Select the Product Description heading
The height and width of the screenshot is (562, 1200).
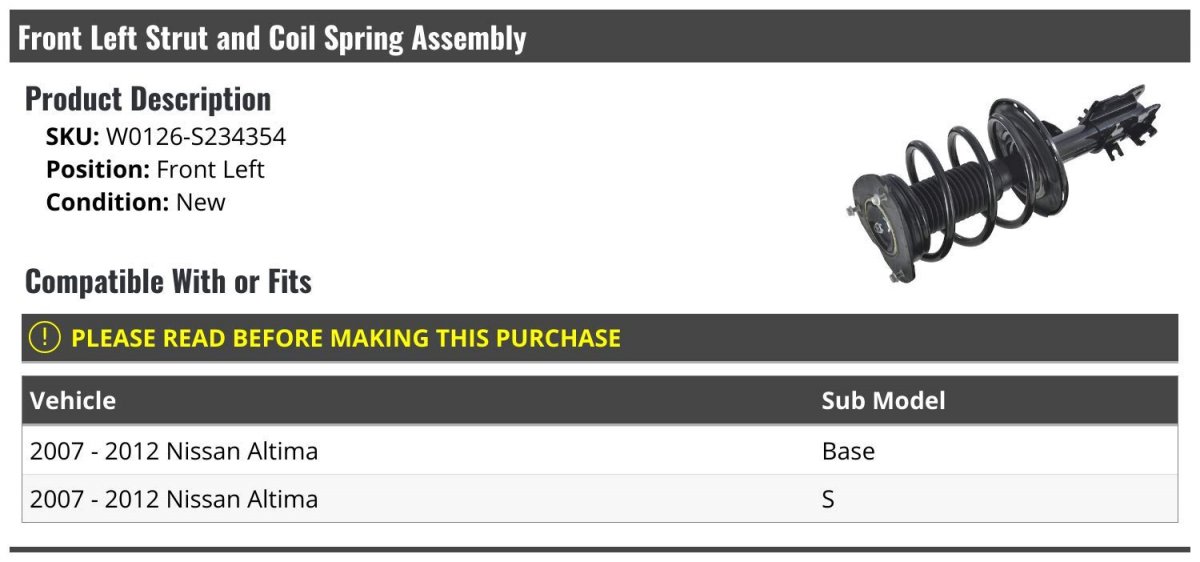coord(148,99)
